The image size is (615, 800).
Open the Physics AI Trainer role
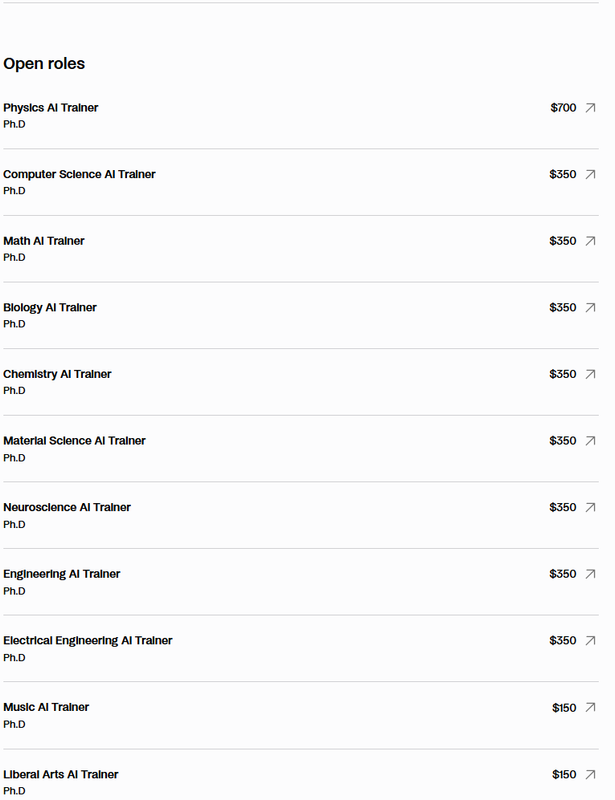51,108
